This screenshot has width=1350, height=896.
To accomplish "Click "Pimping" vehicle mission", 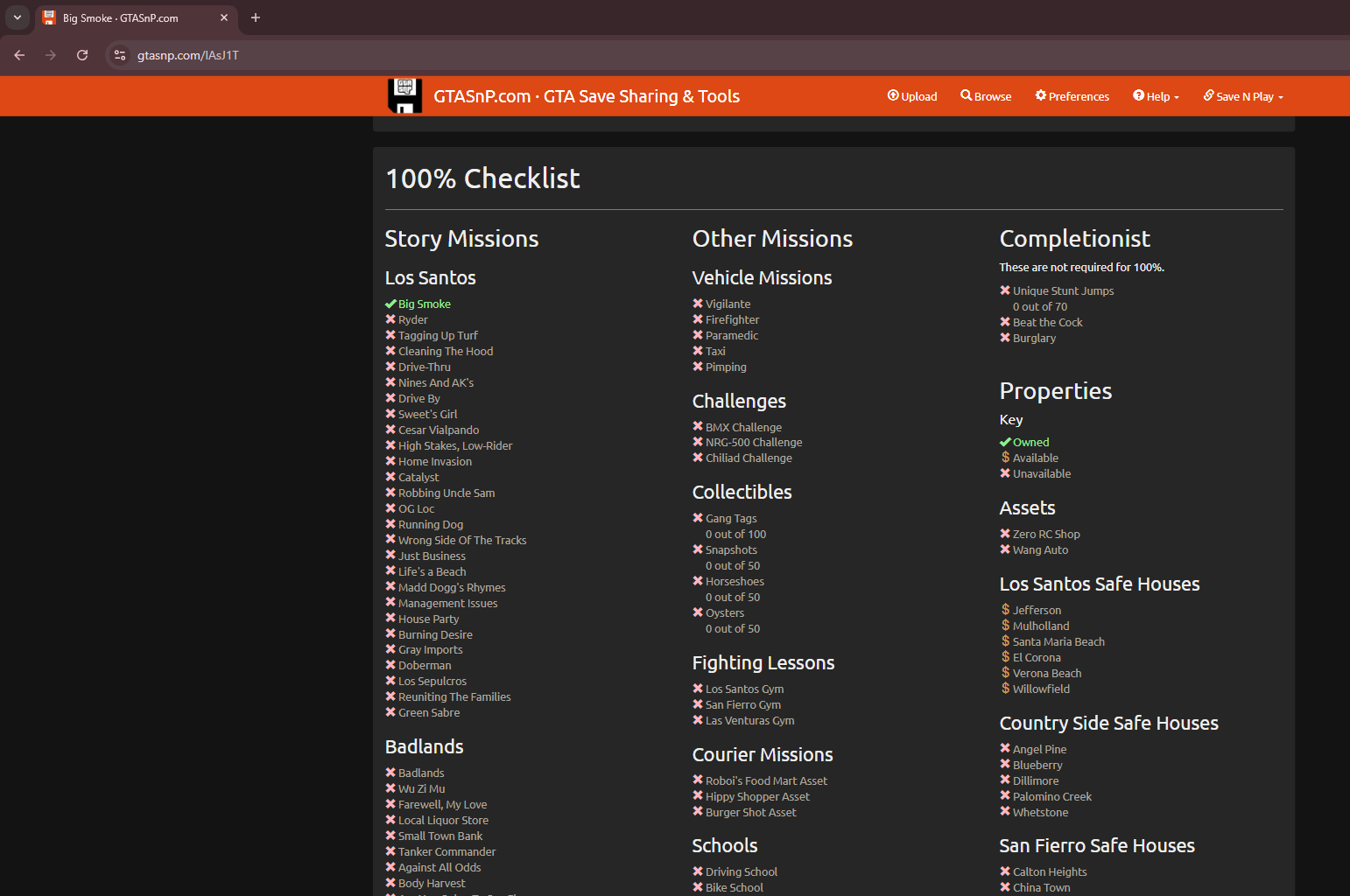I will point(726,367).
